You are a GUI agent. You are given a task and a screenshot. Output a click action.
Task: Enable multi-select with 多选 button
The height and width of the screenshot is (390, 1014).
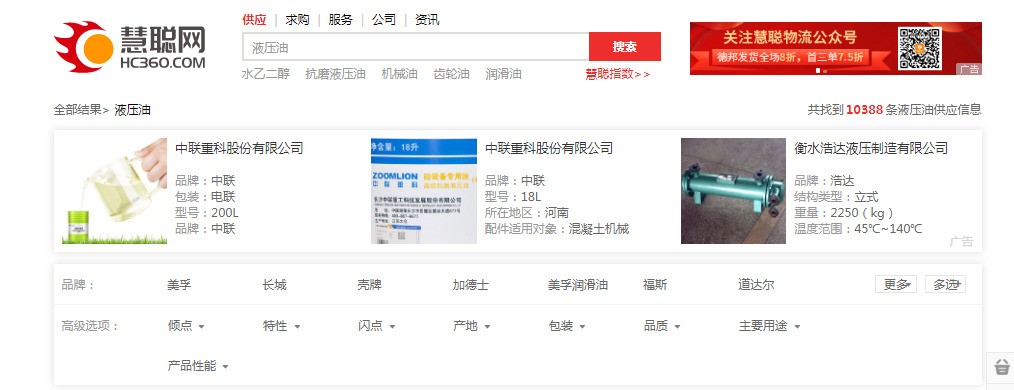[x=945, y=285]
